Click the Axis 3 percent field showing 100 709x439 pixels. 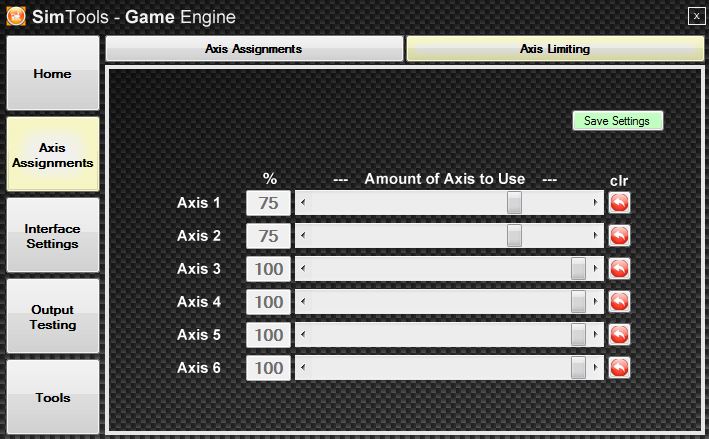(x=269, y=269)
